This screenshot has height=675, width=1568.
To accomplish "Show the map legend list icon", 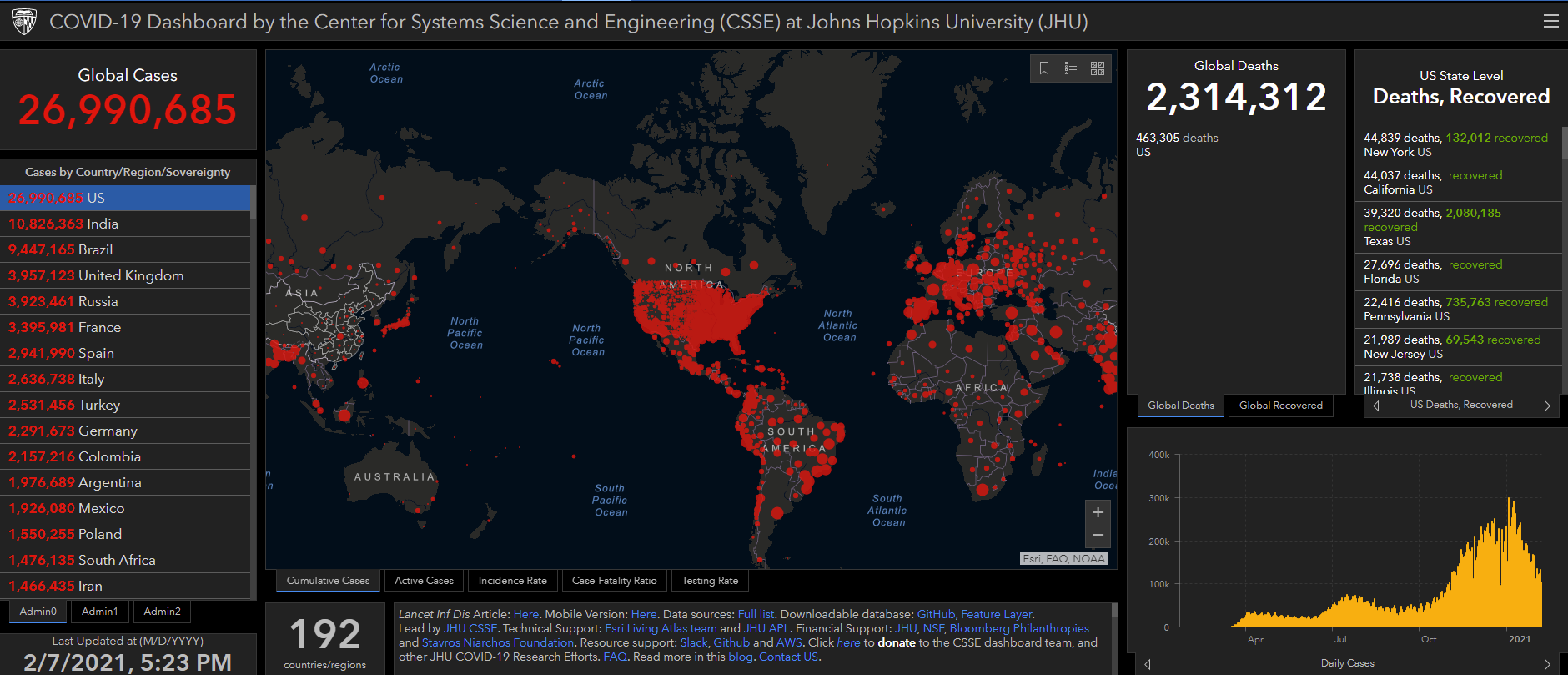I will (x=1071, y=68).
